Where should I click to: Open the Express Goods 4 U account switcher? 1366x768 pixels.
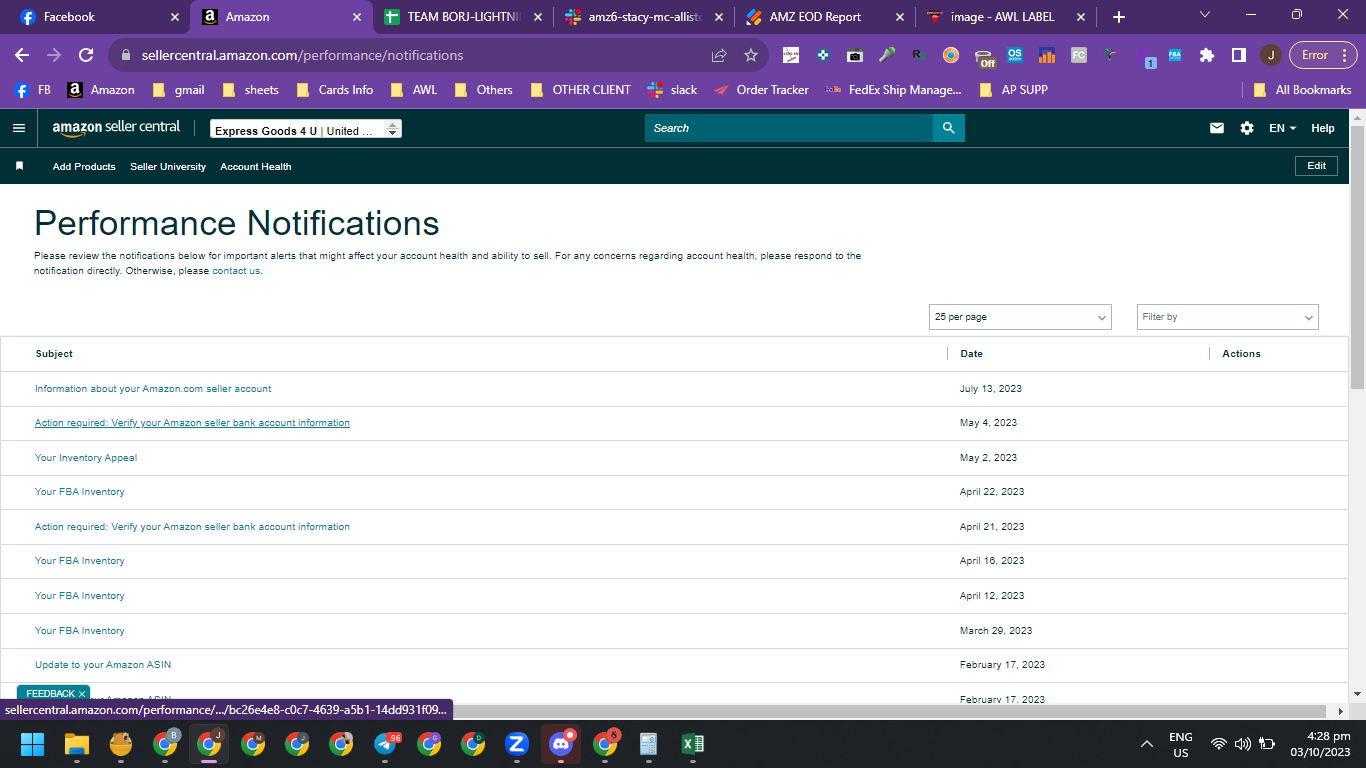(306, 130)
